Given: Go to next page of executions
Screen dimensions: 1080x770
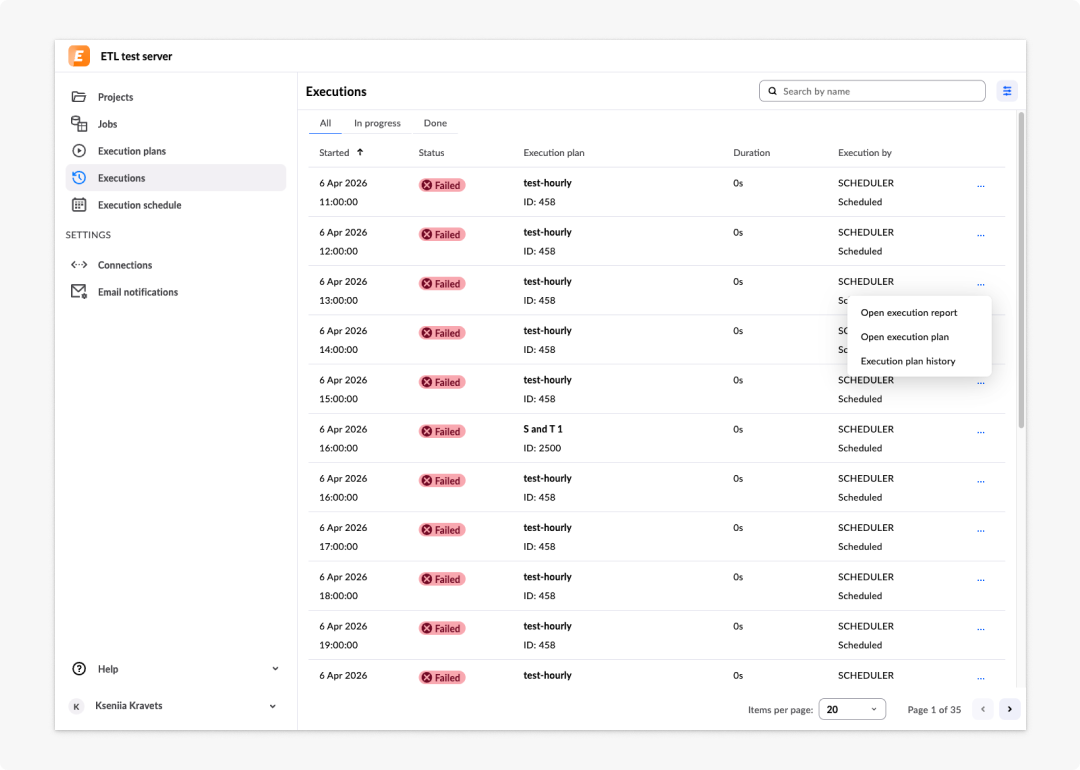Looking at the screenshot, I should pyautogui.click(x=1010, y=709).
